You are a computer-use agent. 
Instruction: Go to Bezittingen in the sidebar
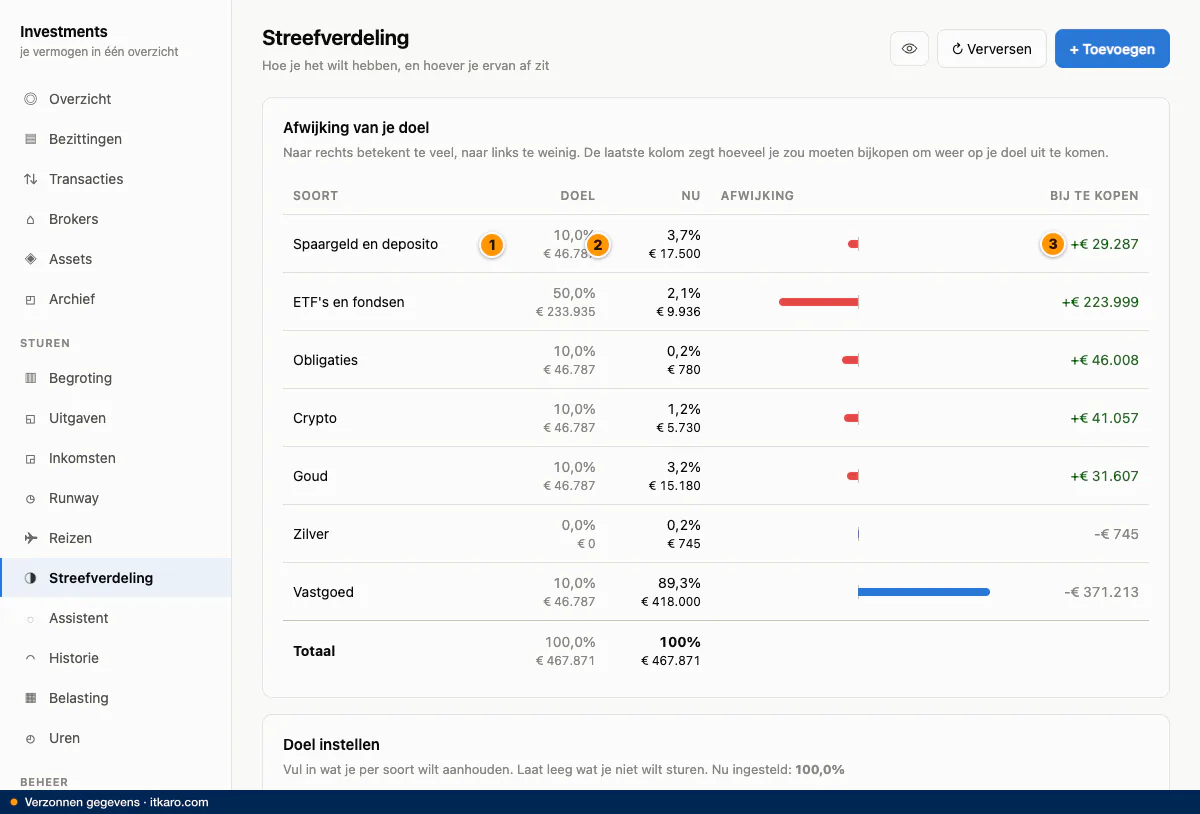tap(115, 139)
